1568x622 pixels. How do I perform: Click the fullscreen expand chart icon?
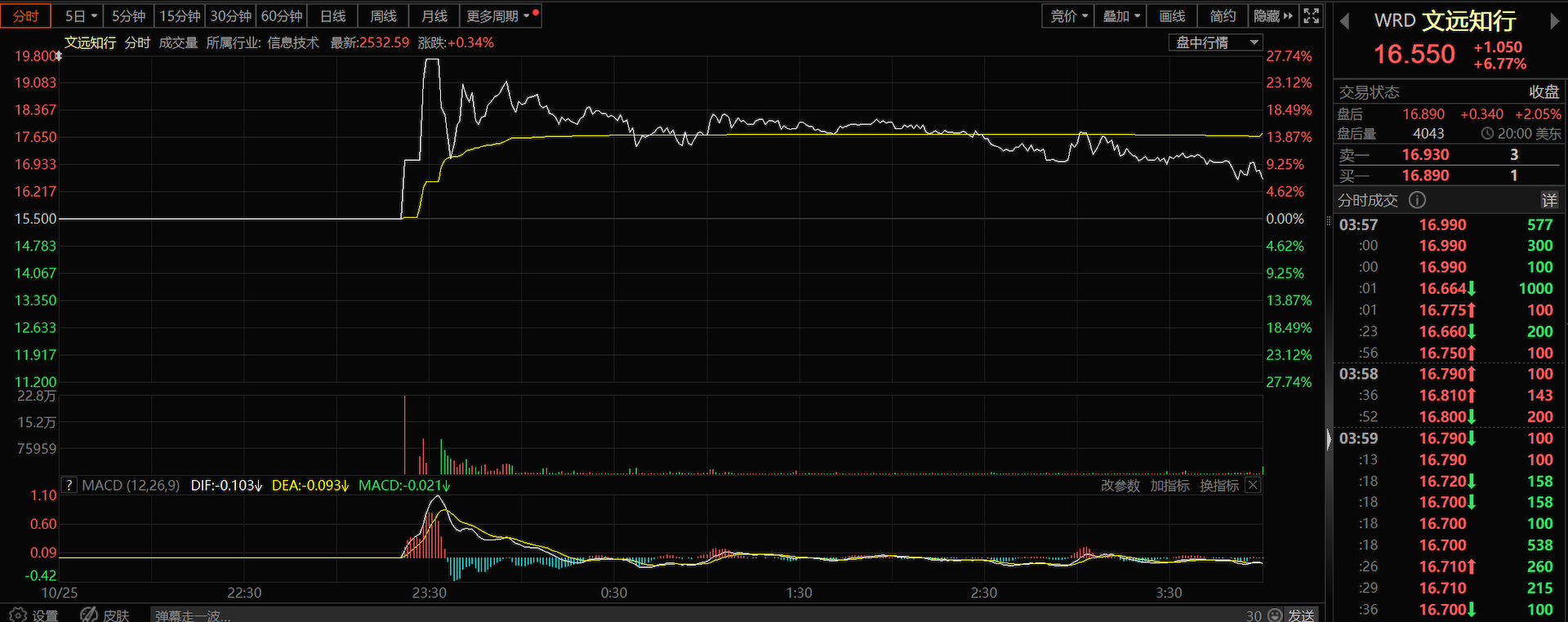click(x=1312, y=16)
